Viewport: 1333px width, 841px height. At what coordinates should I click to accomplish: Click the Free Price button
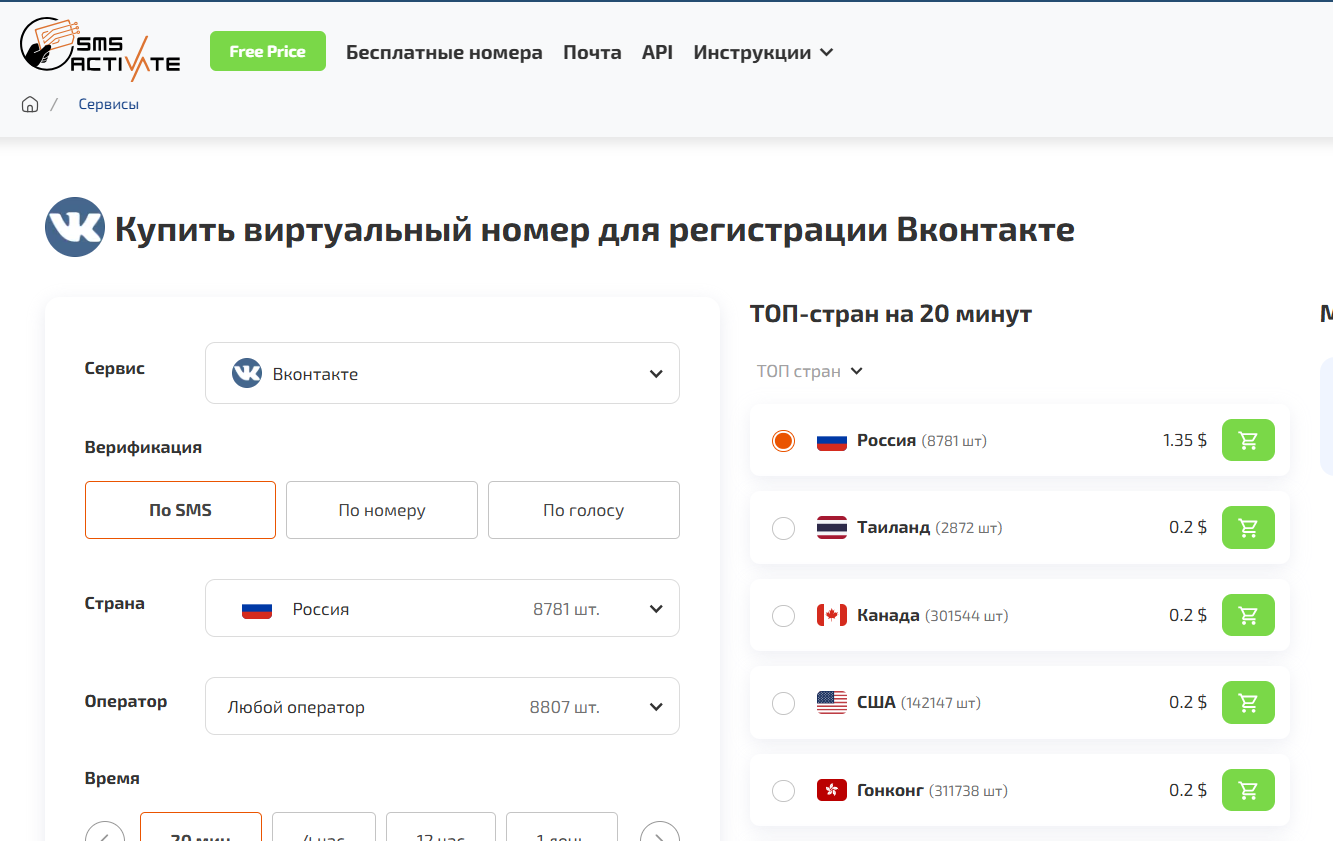pyautogui.click(x=268, y=51)
